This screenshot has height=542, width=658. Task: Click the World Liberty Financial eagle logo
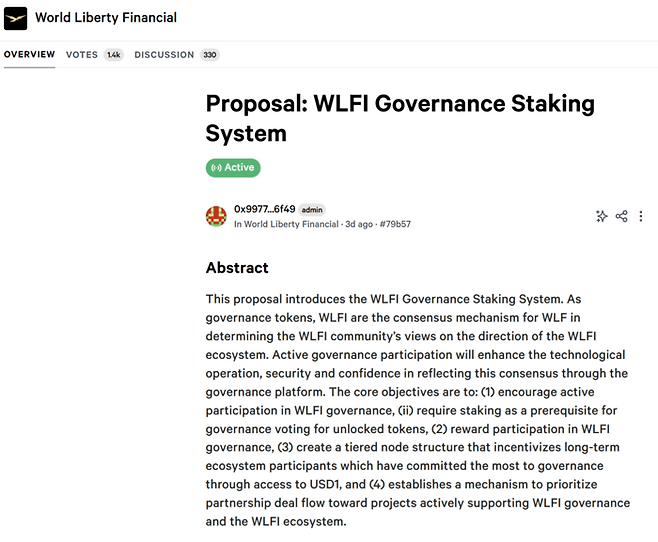(x=16, y=18)
